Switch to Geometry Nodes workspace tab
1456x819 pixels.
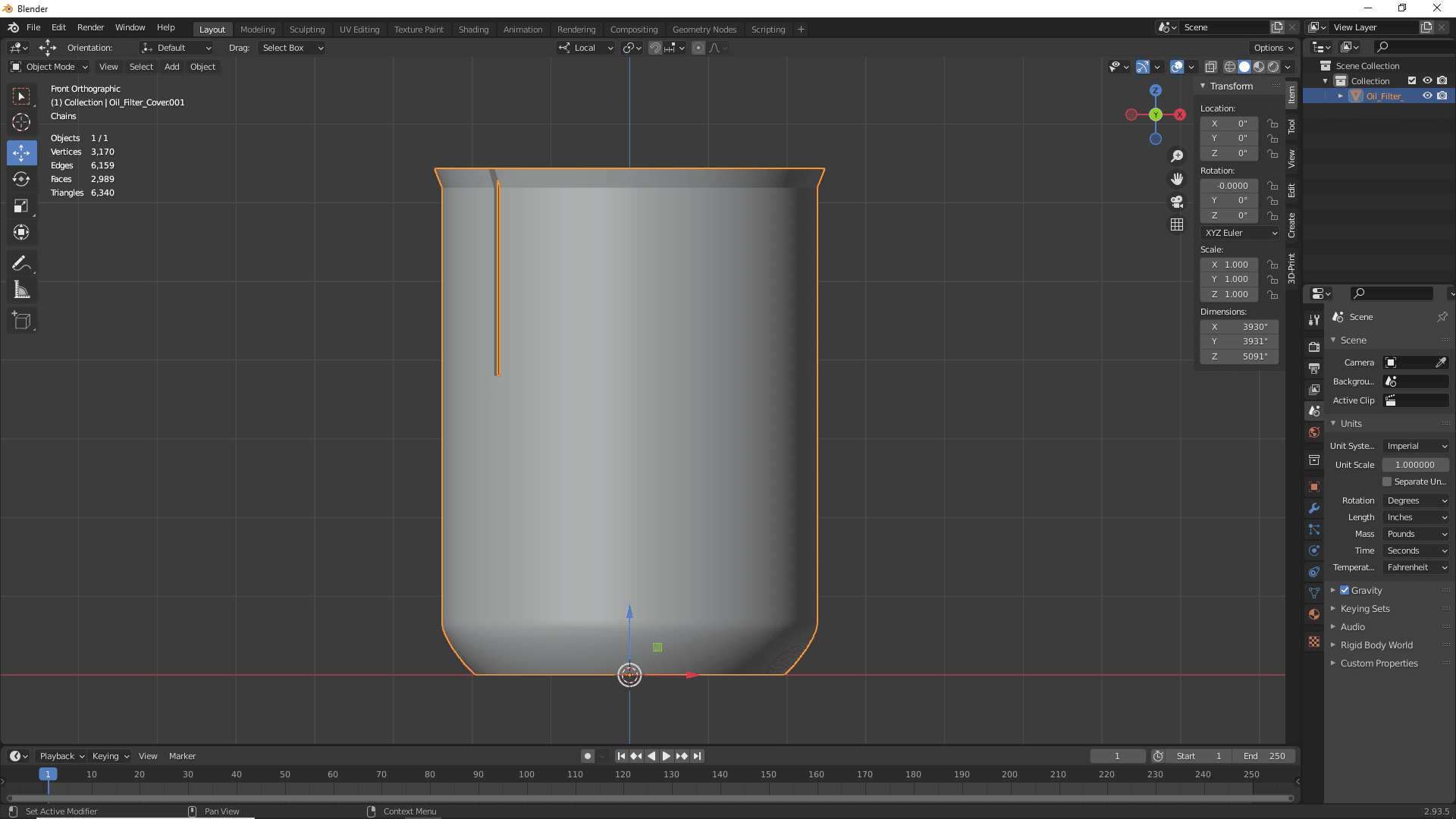704,30
